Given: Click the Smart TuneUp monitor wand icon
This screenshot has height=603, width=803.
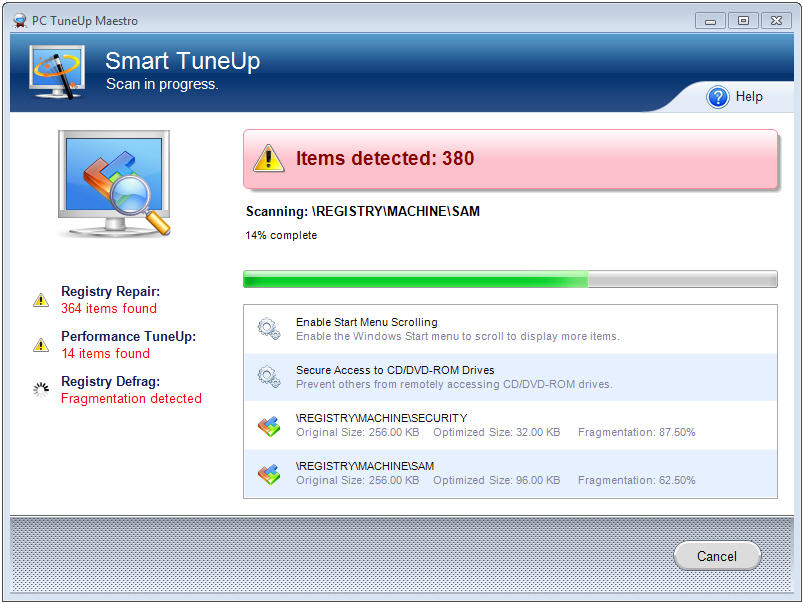Looking at the screenshot, I should 57,72.
